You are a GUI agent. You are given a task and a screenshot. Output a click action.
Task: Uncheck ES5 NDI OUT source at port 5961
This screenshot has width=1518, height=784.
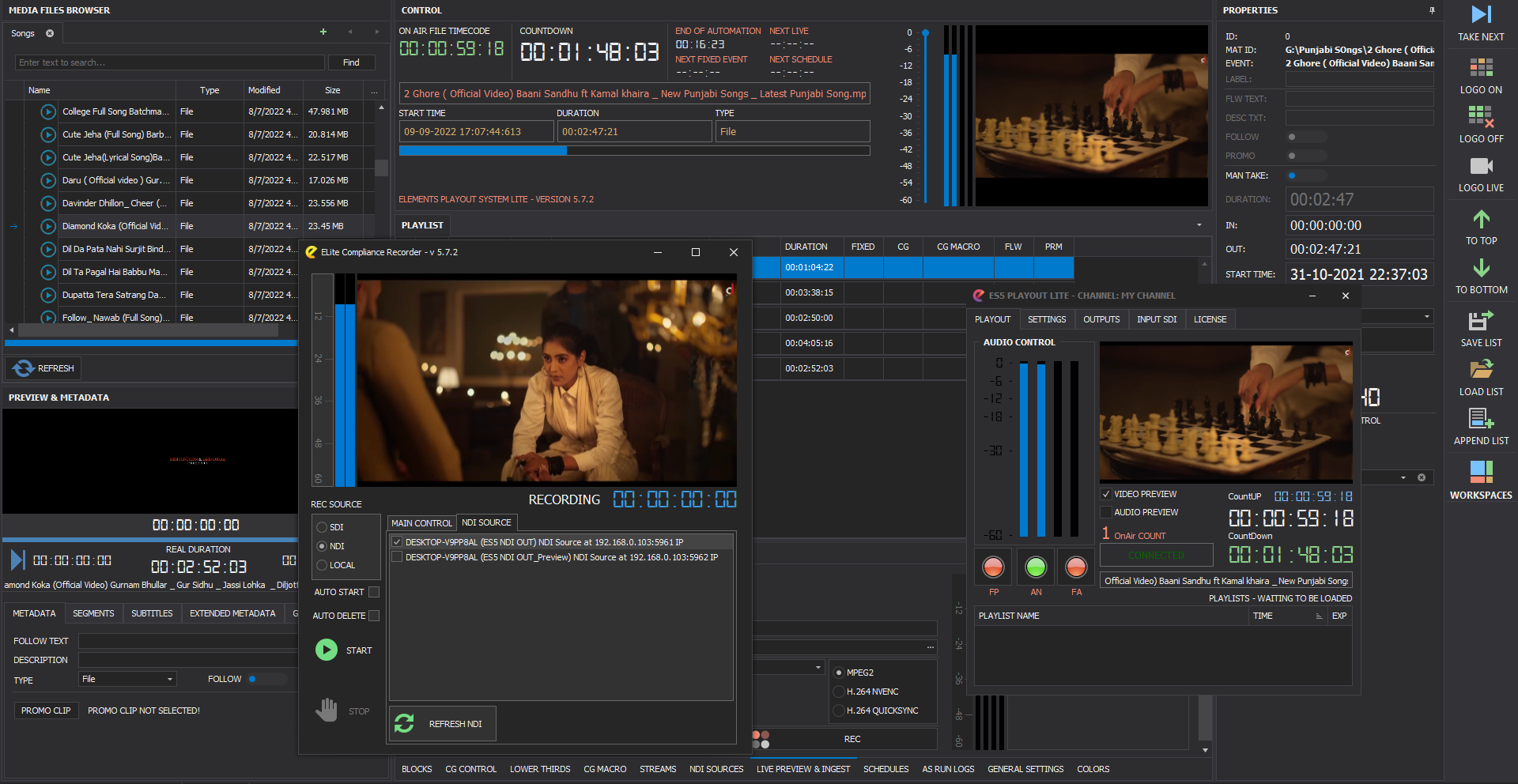click(x=397, y=542)
